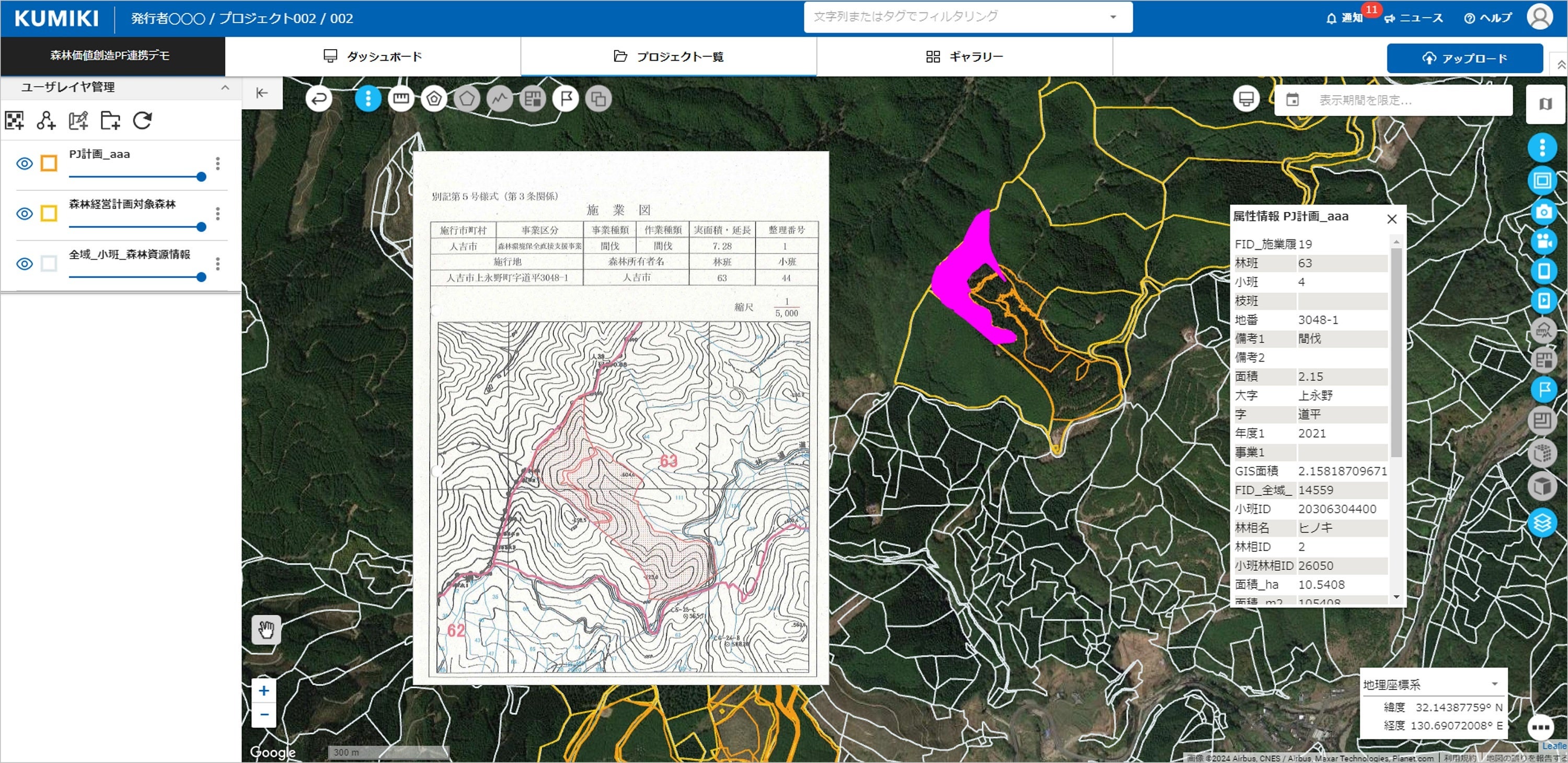The image size is (1568, 763).
Task: Open the 地理座標系 coordinate system dropdown
Action: [1494, 684]
